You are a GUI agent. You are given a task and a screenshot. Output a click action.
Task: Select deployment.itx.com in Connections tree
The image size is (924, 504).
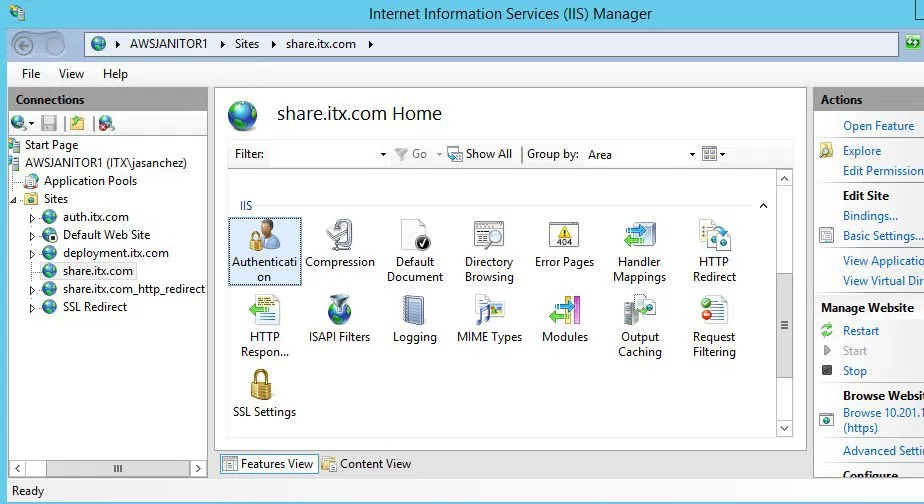115,253
